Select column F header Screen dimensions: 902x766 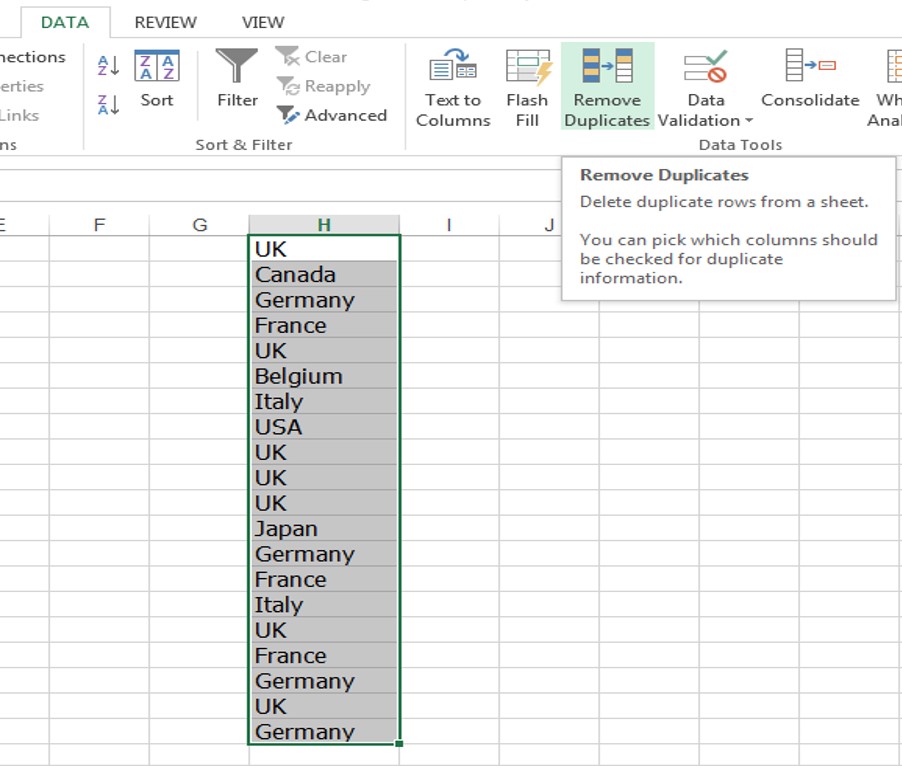(99, 224)
